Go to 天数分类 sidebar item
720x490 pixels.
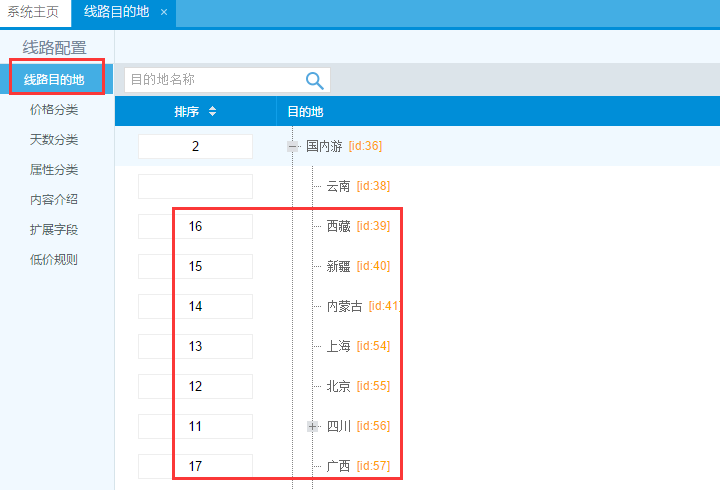(x=54, y=140)
